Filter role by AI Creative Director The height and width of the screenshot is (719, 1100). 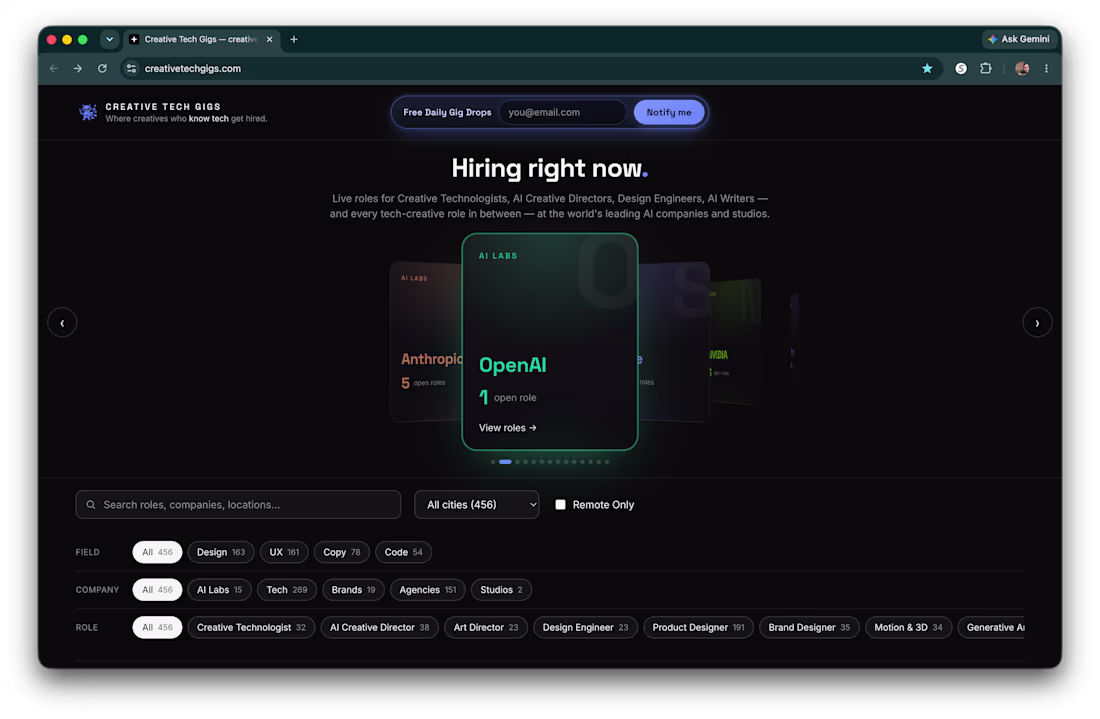point(380,627)
